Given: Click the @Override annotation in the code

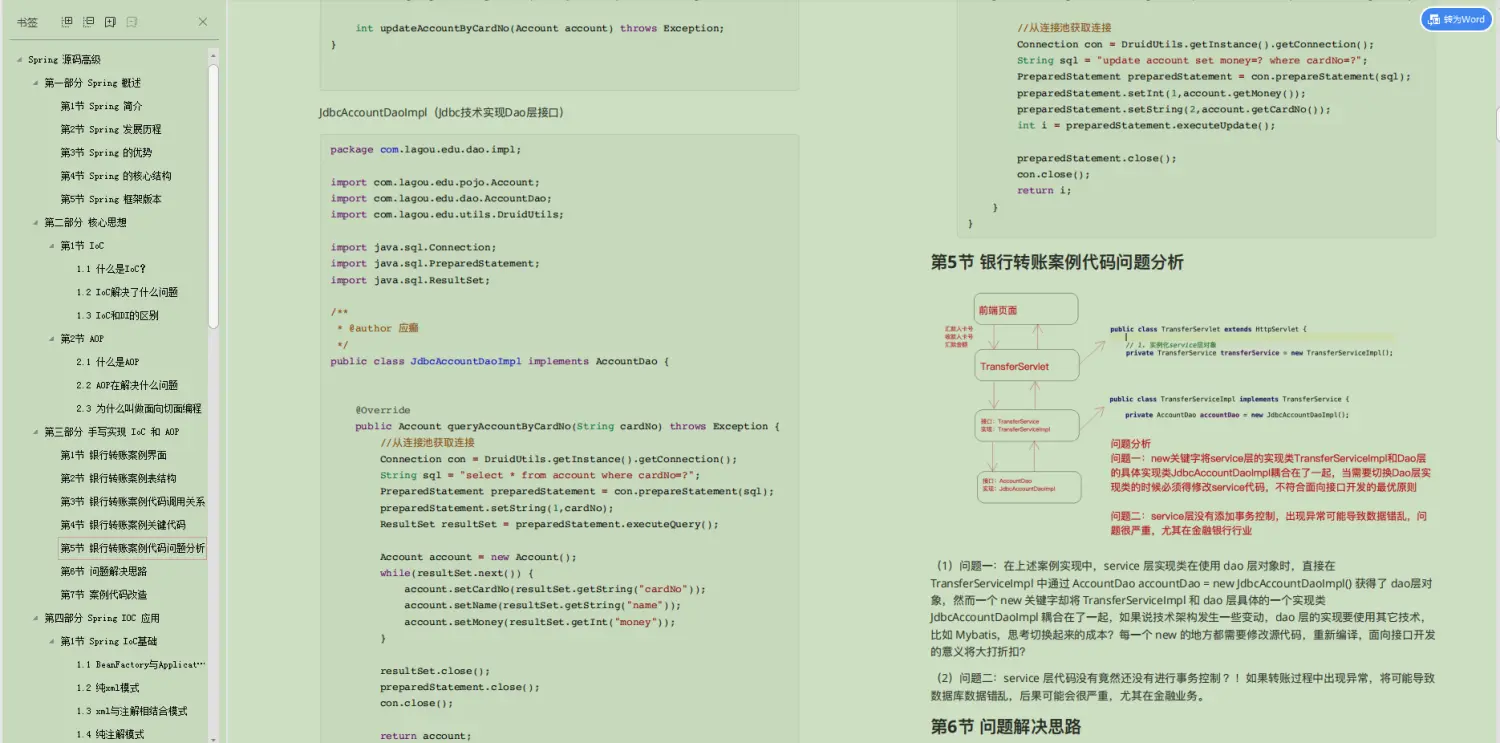Looking at the screenshot, I should [382, 410].
